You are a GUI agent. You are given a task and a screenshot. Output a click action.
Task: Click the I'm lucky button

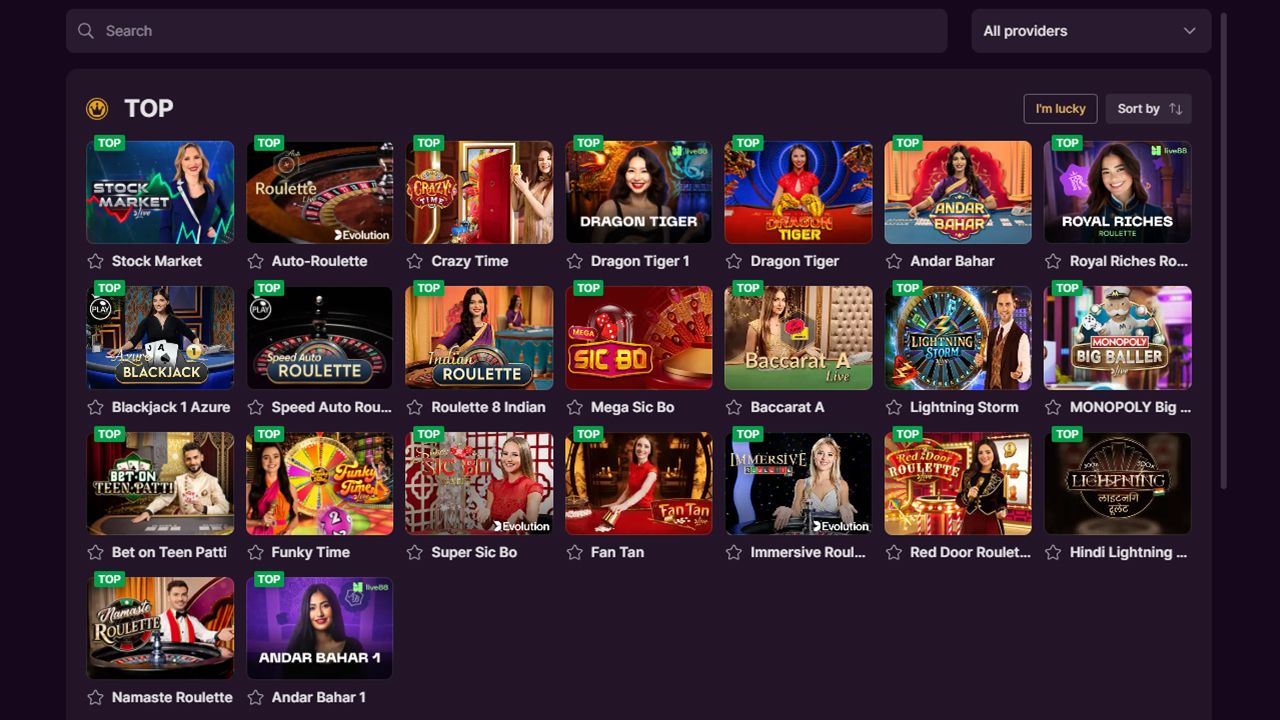tap(1060, 109)
